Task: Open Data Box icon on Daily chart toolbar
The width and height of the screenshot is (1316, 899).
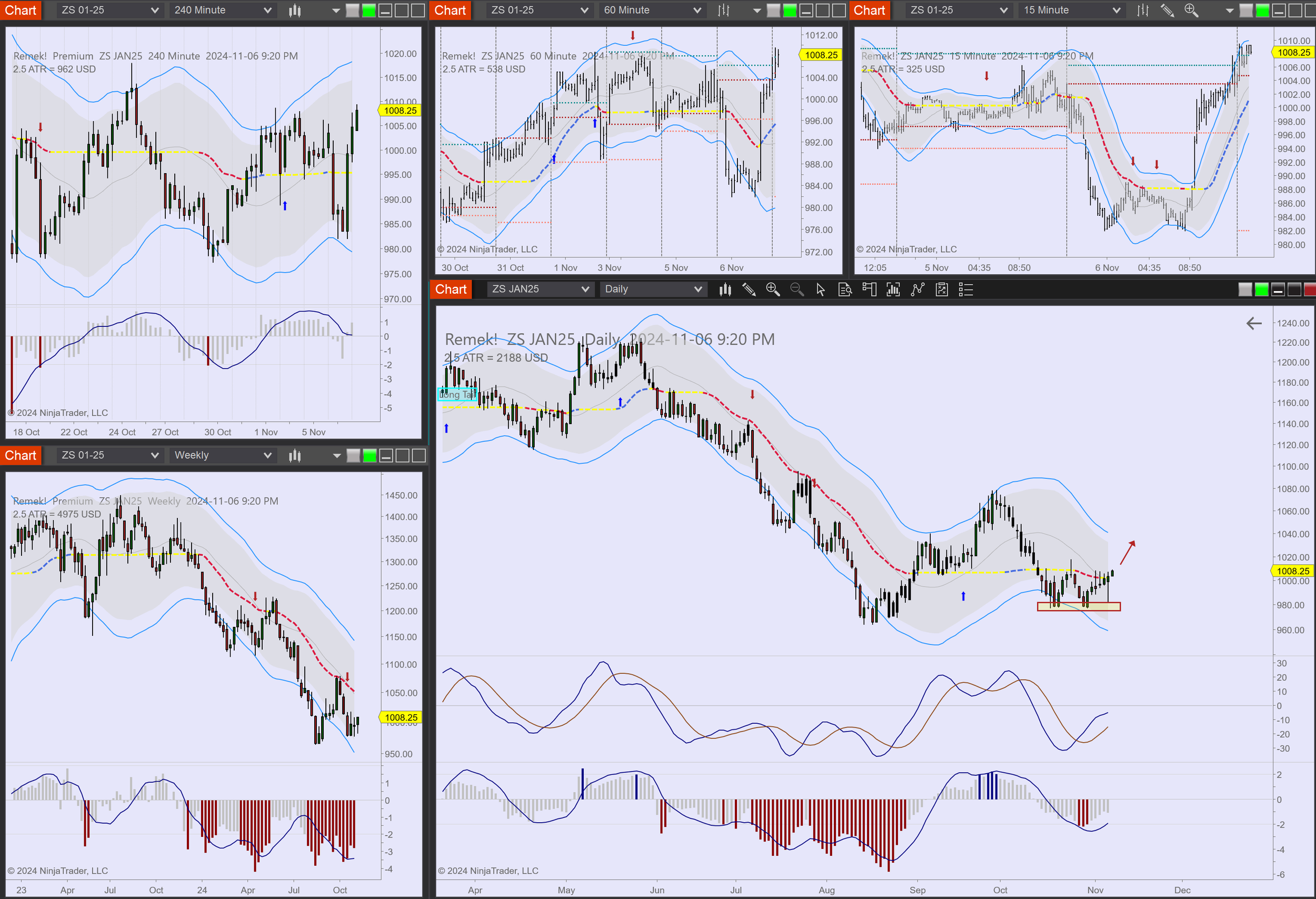Action: click(845, 290)
